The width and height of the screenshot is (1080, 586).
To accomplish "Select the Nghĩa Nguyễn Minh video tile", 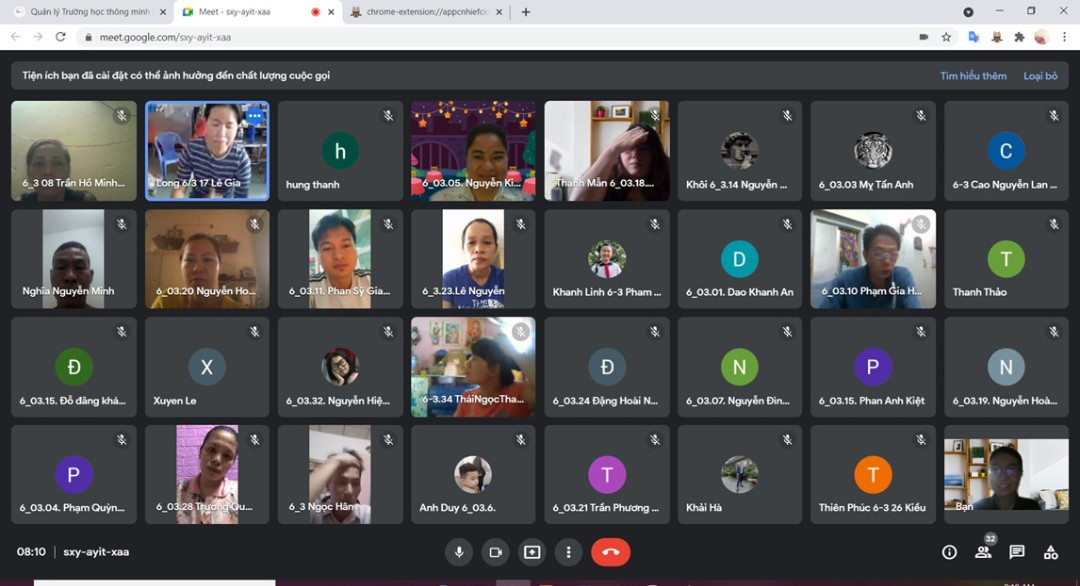I will pyautogui.click(x=74, y=259).
